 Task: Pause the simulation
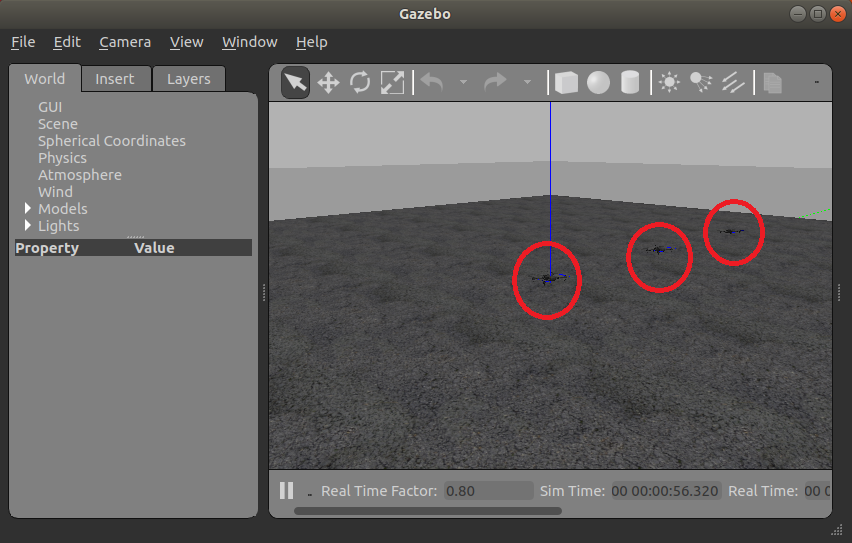pos(286,490)
